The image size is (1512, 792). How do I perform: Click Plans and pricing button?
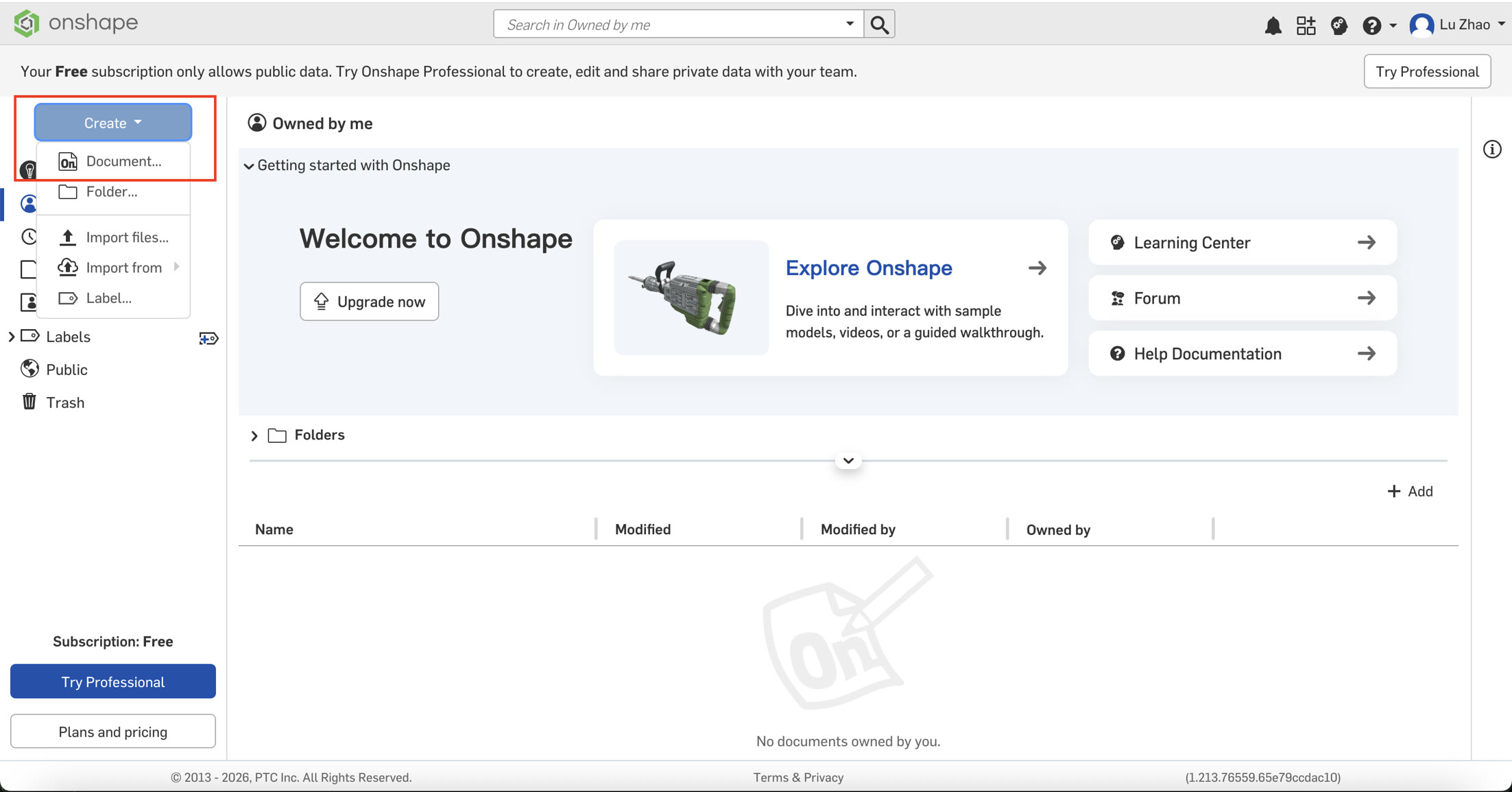pos(112,732)
